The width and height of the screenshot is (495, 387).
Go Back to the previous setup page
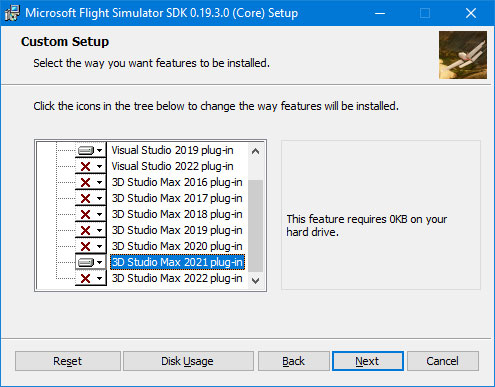pyautogui.click(x=294, y=361)
